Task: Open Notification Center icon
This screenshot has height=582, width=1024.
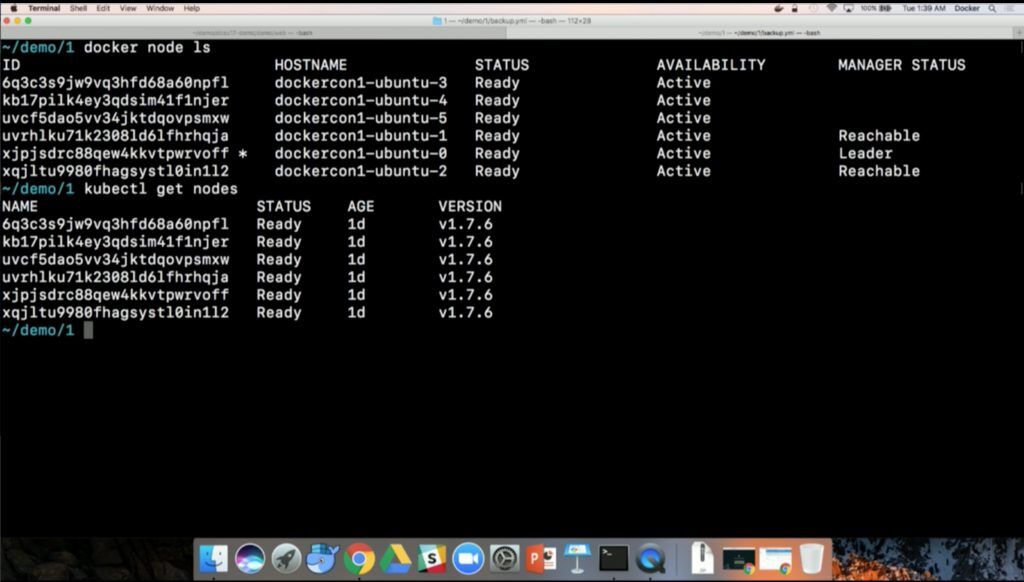Action: tap(1012, 8)
